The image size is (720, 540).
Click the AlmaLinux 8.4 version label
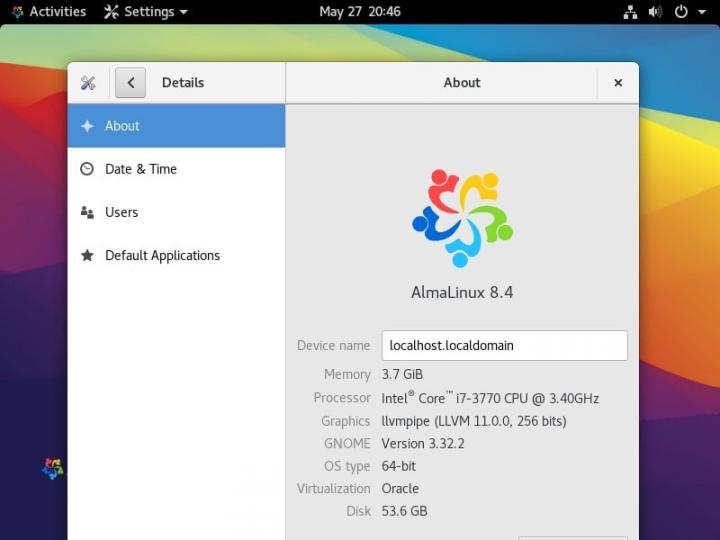coord(462,293)
